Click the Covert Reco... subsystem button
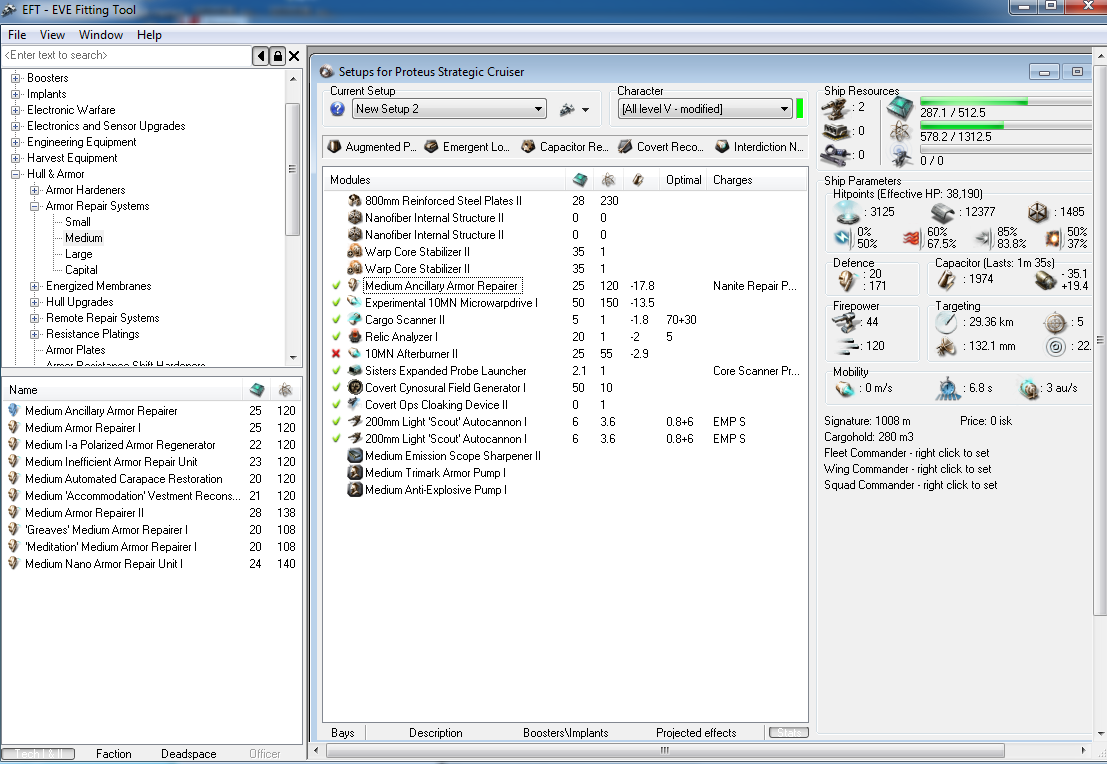 coord(662,147)
